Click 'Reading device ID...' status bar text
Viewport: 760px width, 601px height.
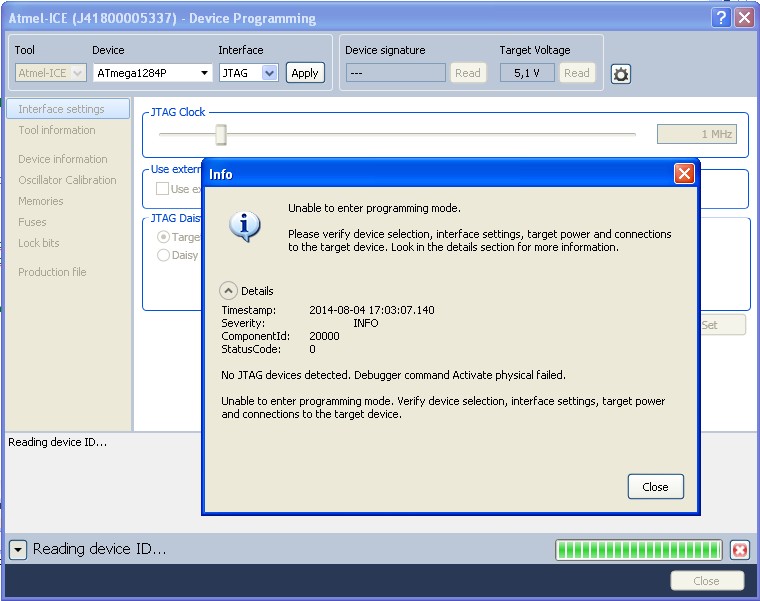99,549
